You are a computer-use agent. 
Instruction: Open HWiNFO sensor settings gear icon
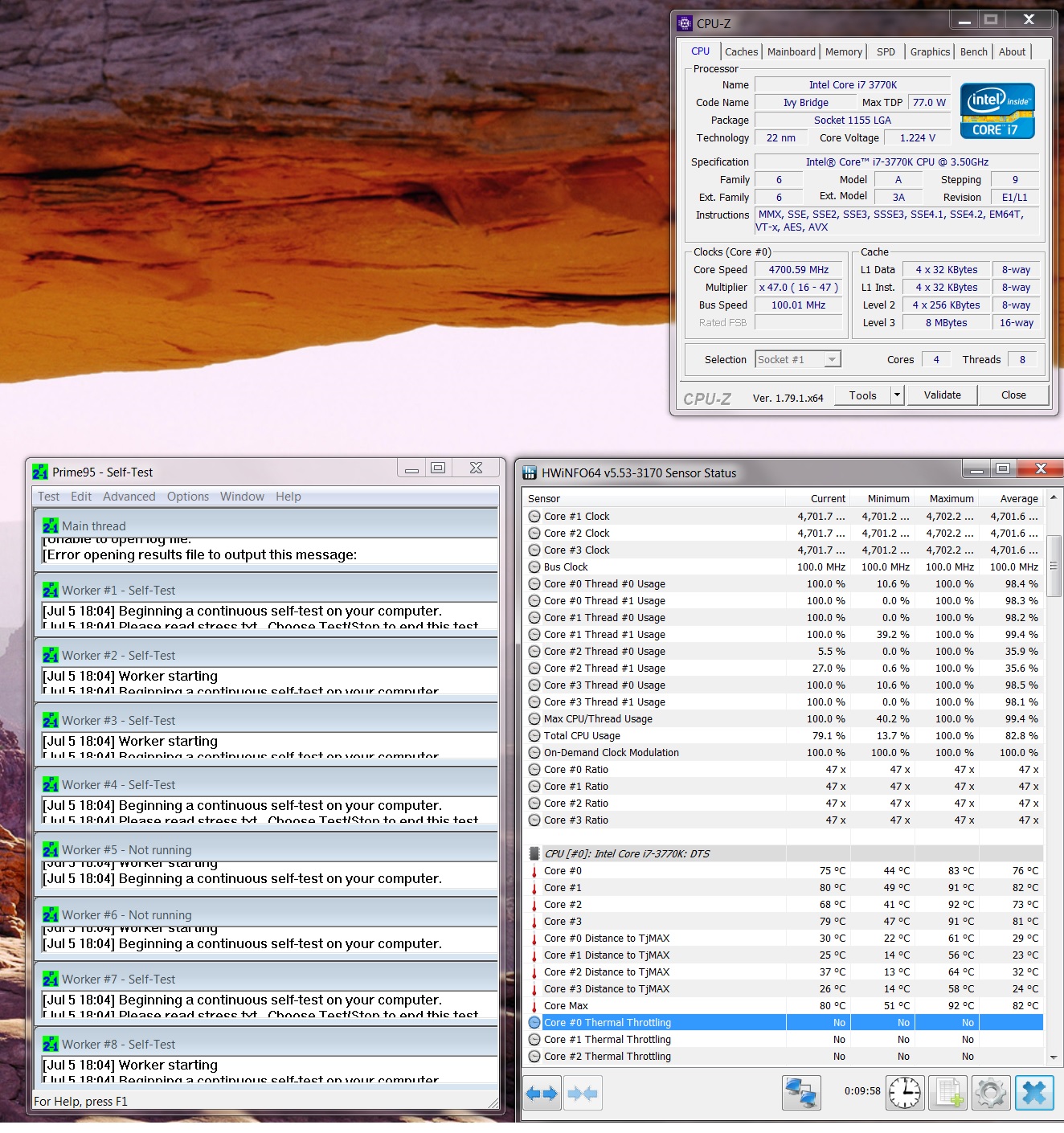pyautogui.click(x=991, y=1093)
